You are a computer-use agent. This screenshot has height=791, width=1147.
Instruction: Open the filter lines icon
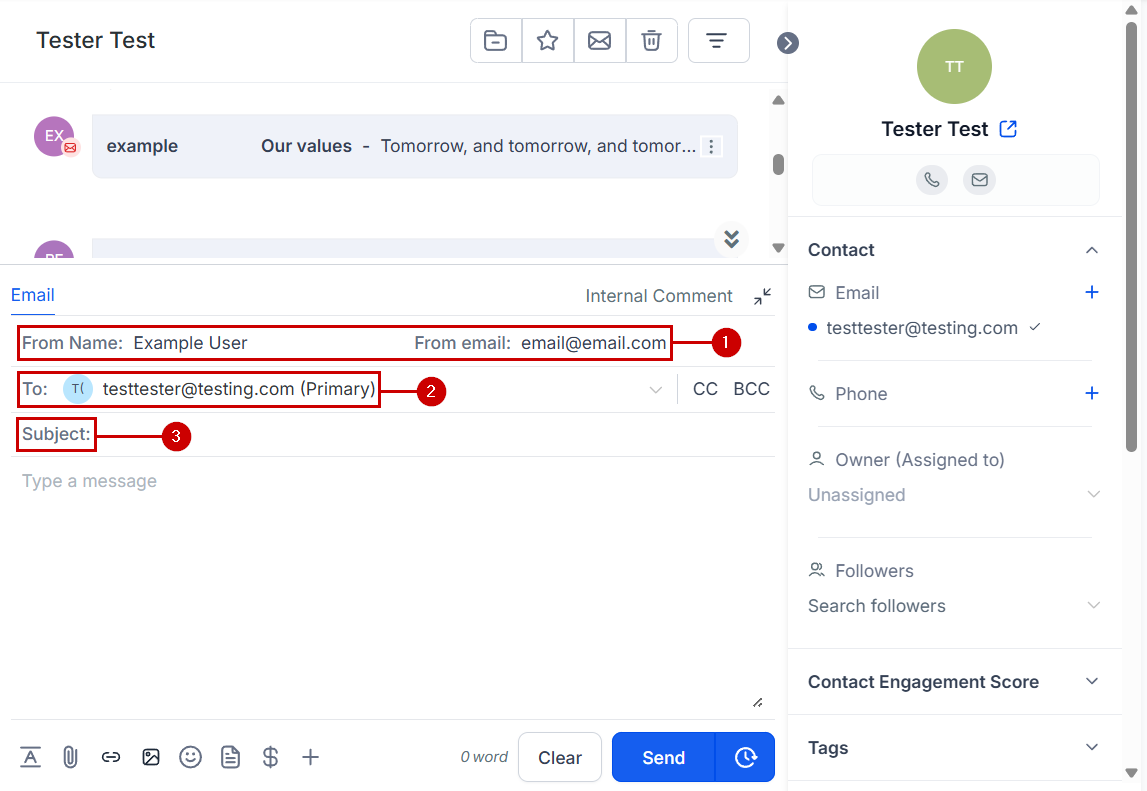click(x=718, y=41)
